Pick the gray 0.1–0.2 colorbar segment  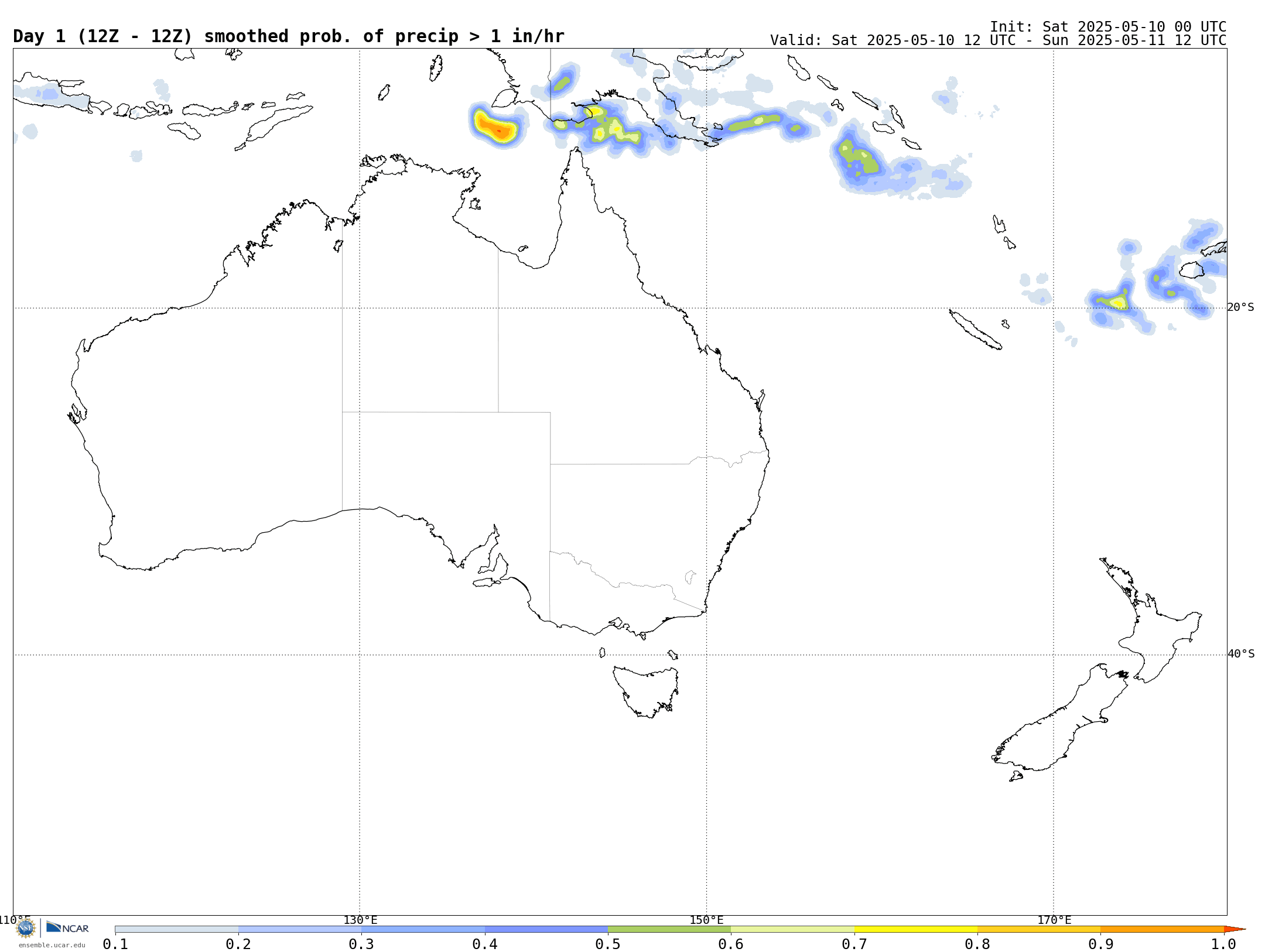(176, 929)
